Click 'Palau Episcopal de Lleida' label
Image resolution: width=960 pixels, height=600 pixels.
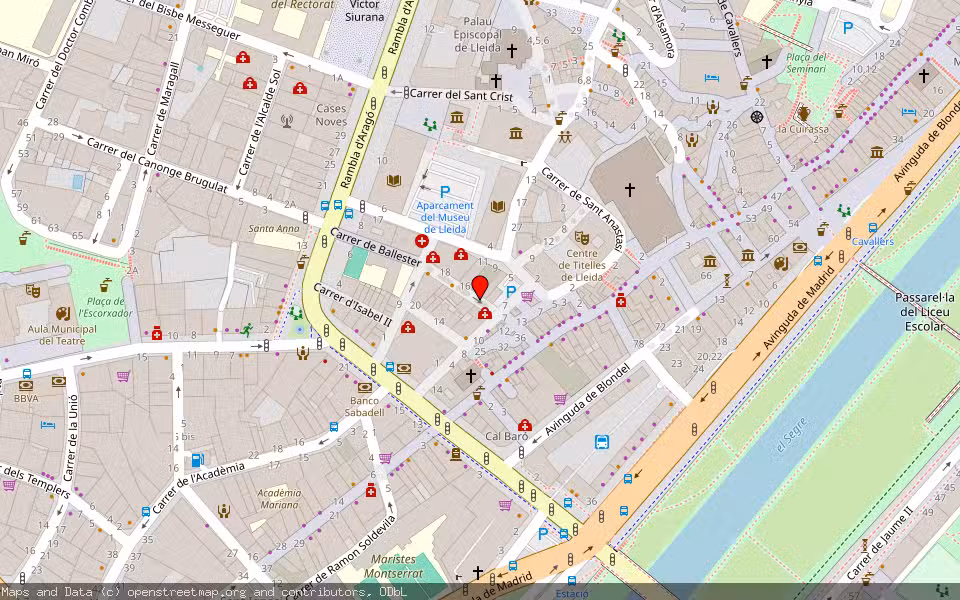[x=478, y=34]
